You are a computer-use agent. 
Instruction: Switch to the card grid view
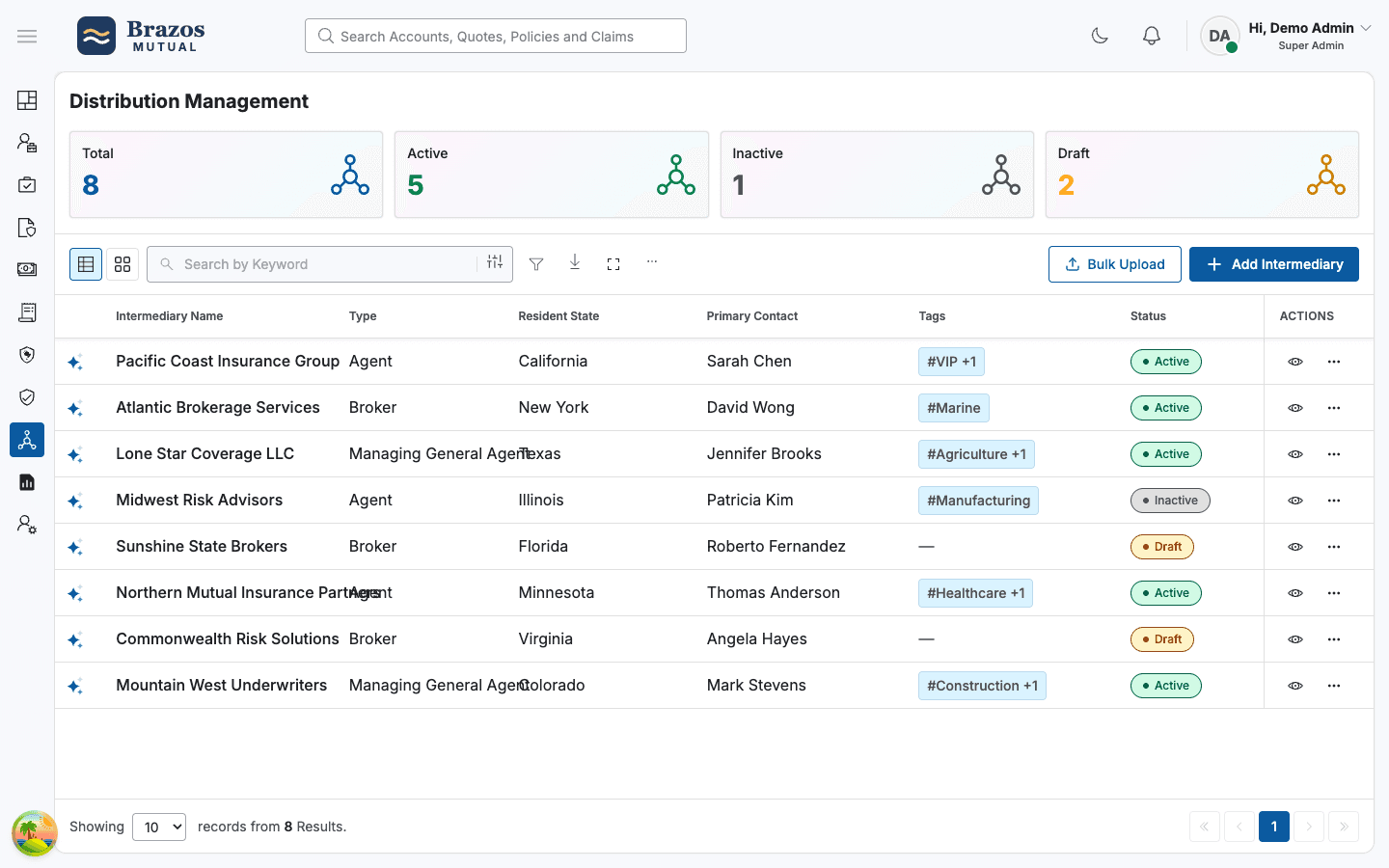123,264
